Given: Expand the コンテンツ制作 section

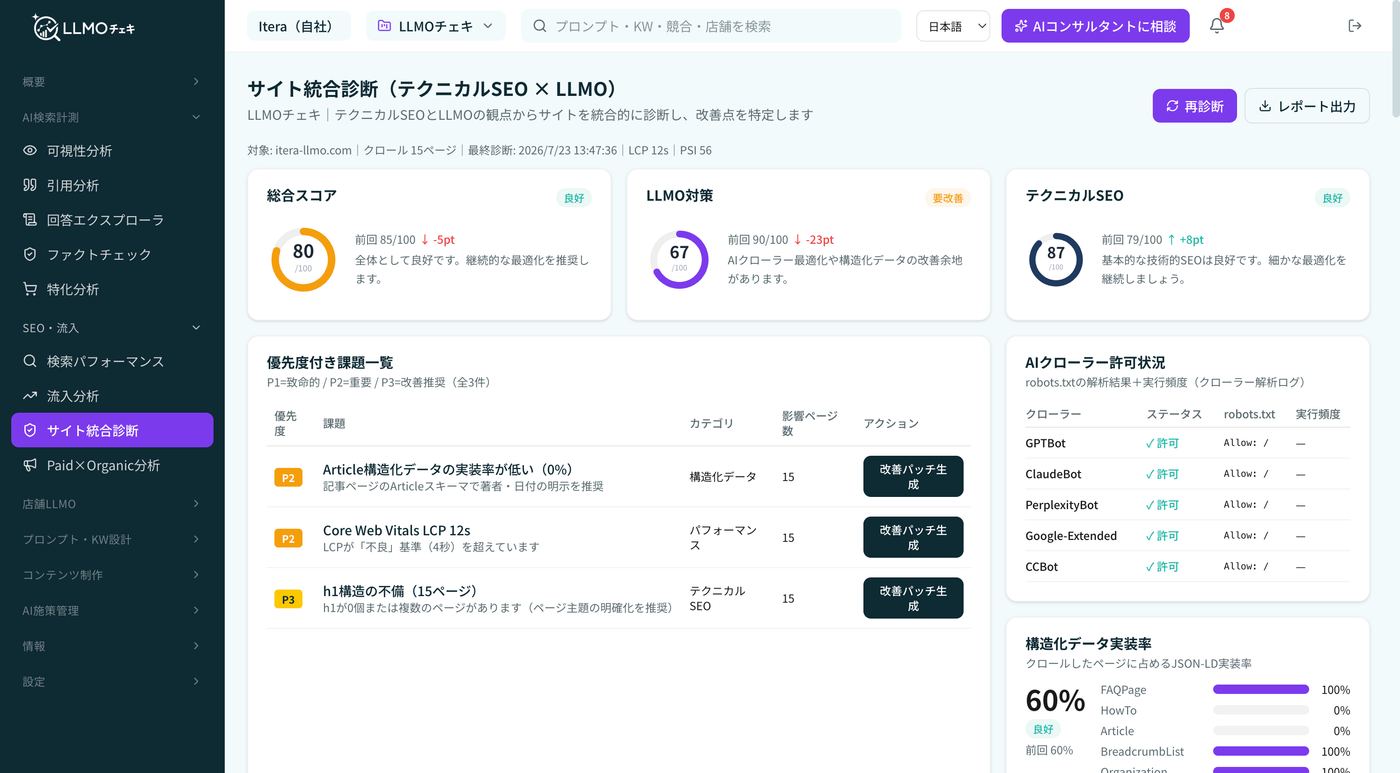Looking at the screenshot, I should 112,575.
